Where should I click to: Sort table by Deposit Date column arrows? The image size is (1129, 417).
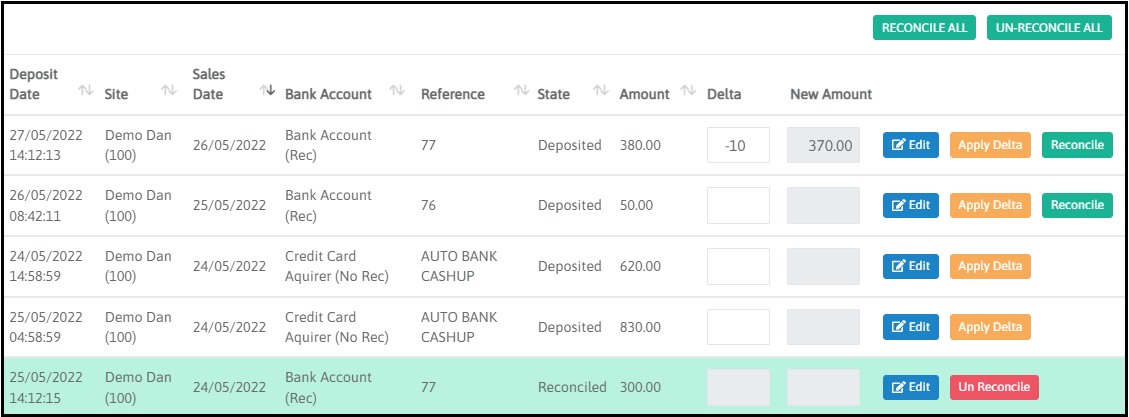coord(86,91)
